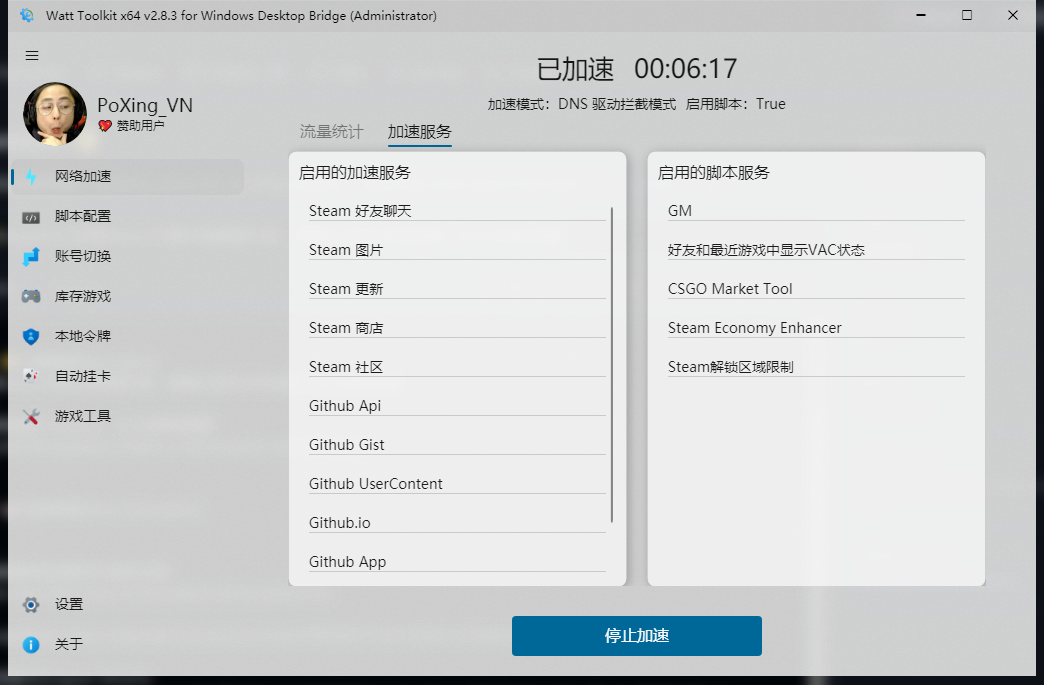The height and width of the screenshot is (685, 1044).
Task: Select Steam 好友聊天 service row
Action: [457, 211]
